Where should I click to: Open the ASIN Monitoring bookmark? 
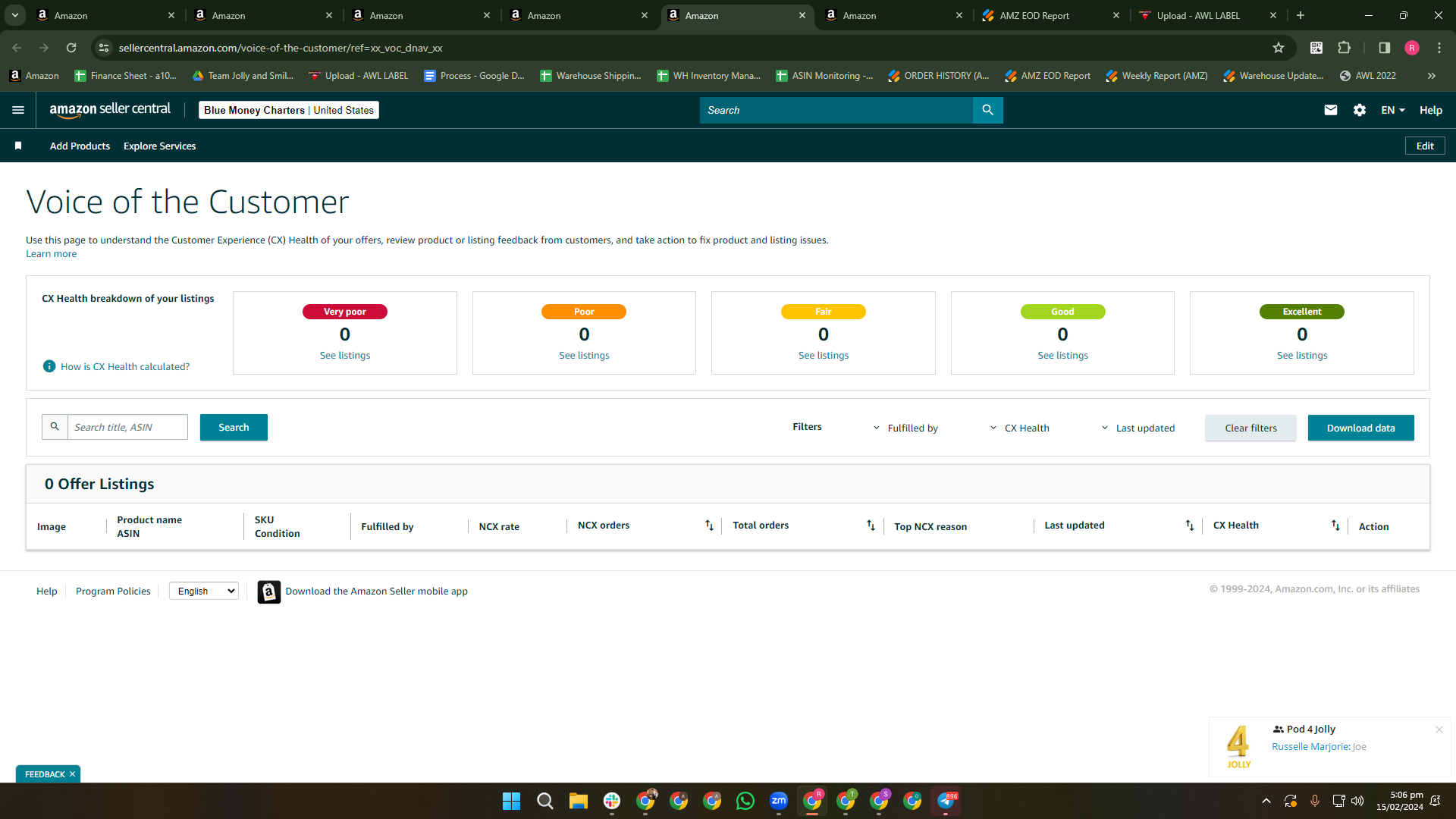(x=824, y=76)
